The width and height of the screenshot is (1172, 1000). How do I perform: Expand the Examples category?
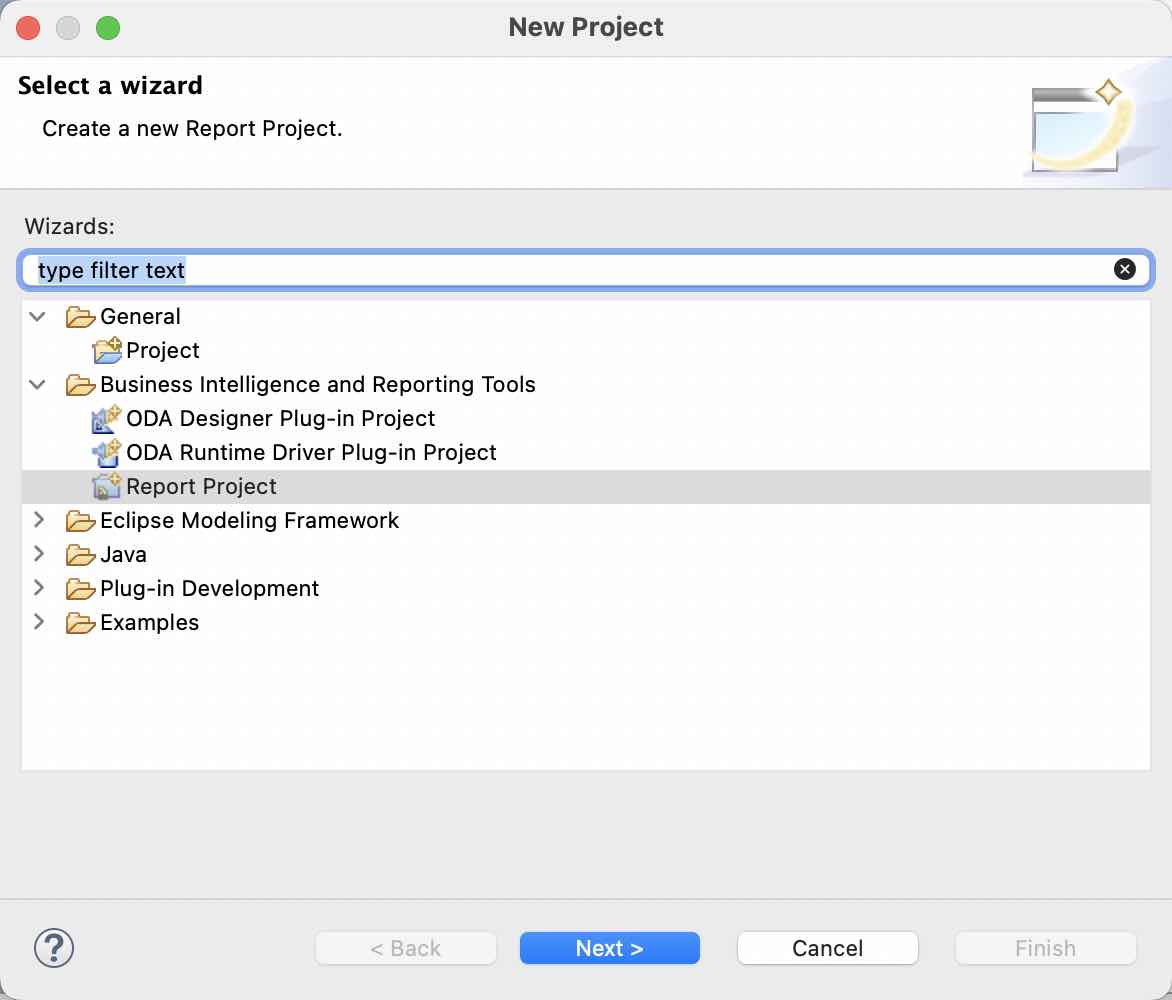(39, 622)
